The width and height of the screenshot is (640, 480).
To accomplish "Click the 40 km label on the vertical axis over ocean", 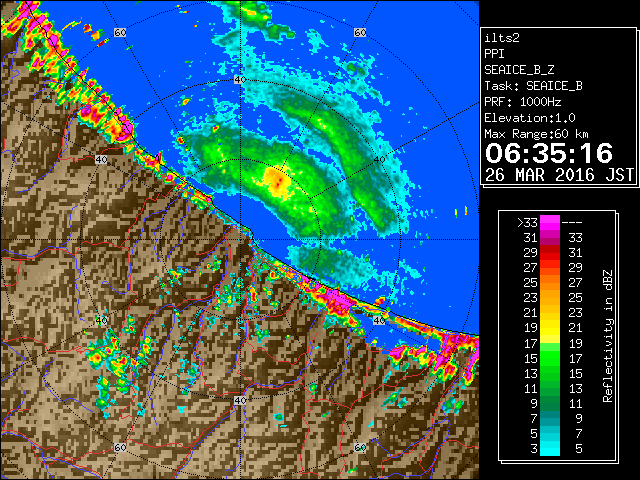I will coord(240,80).
